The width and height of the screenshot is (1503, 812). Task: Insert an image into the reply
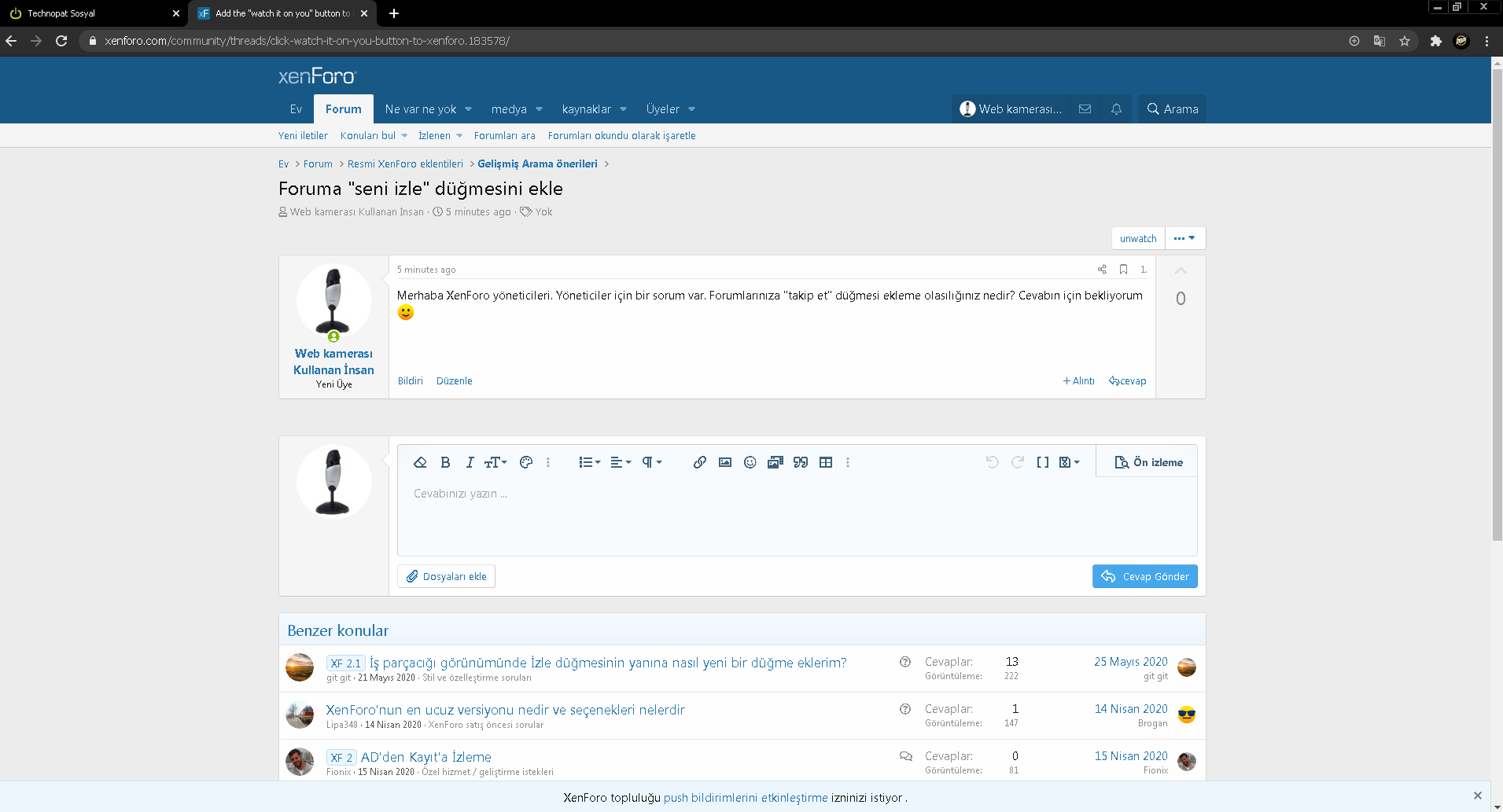coord(725,462)
